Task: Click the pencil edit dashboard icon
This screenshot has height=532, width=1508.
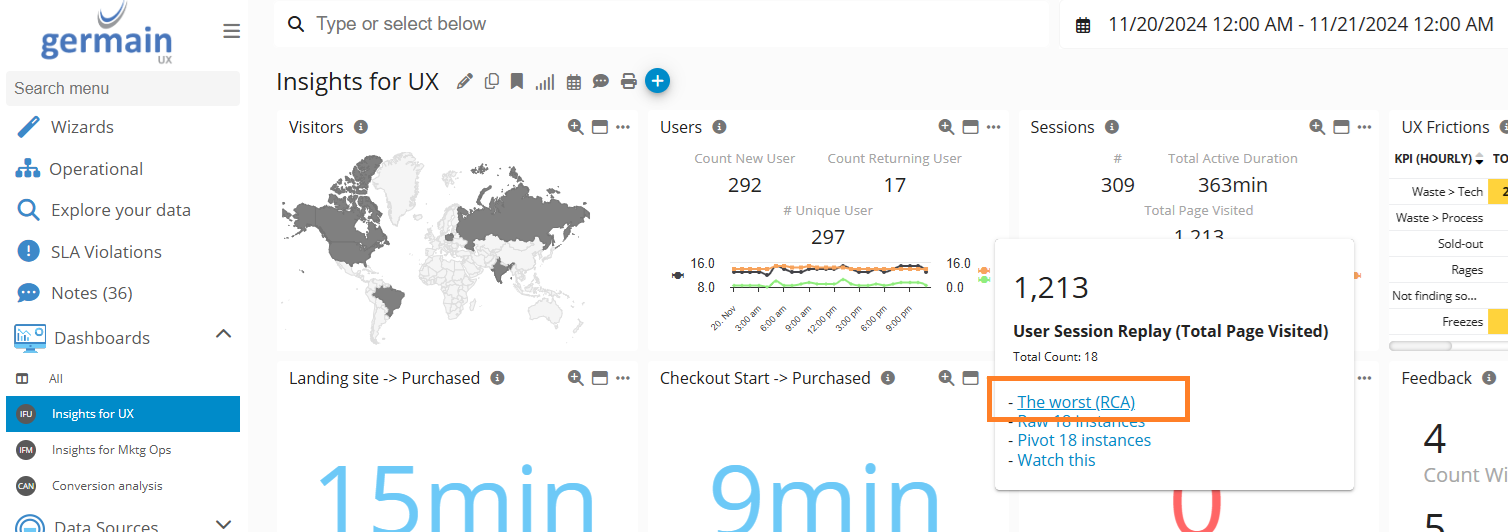Action: click(x=464, y=82)
